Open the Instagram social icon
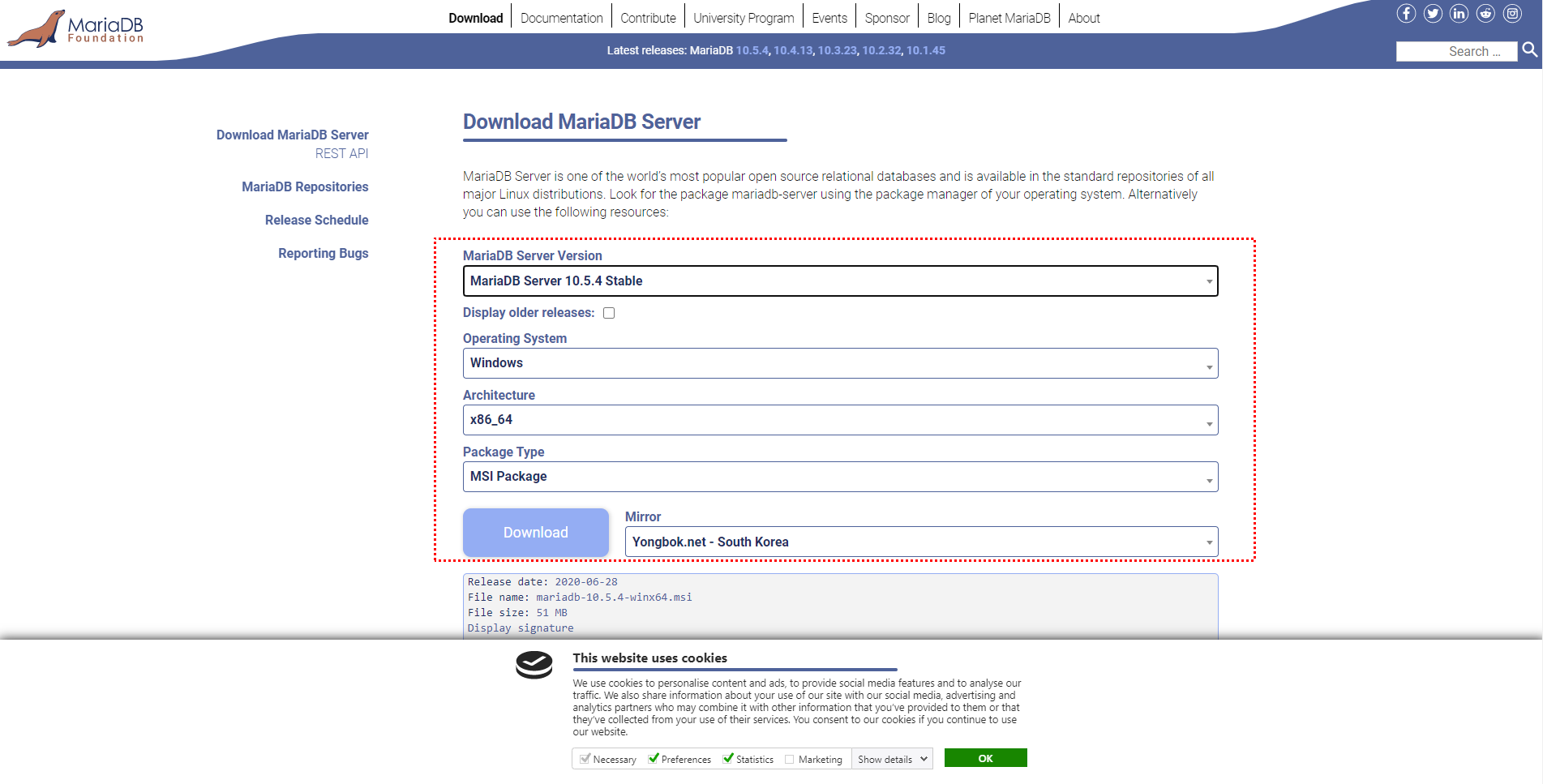 pos(1512,13)
